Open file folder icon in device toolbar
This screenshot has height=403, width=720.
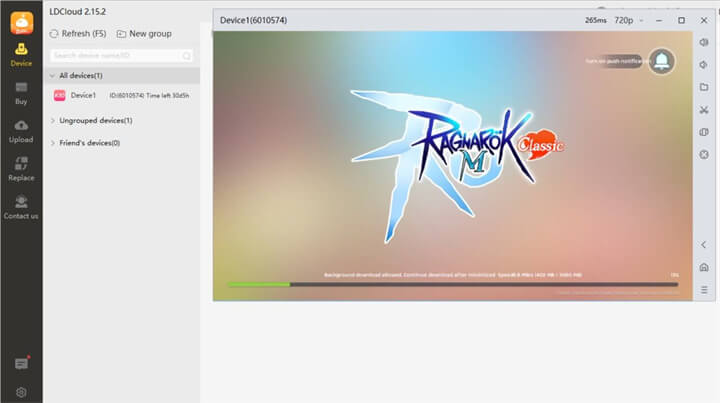pyautogui.click(x=704, y=87)
